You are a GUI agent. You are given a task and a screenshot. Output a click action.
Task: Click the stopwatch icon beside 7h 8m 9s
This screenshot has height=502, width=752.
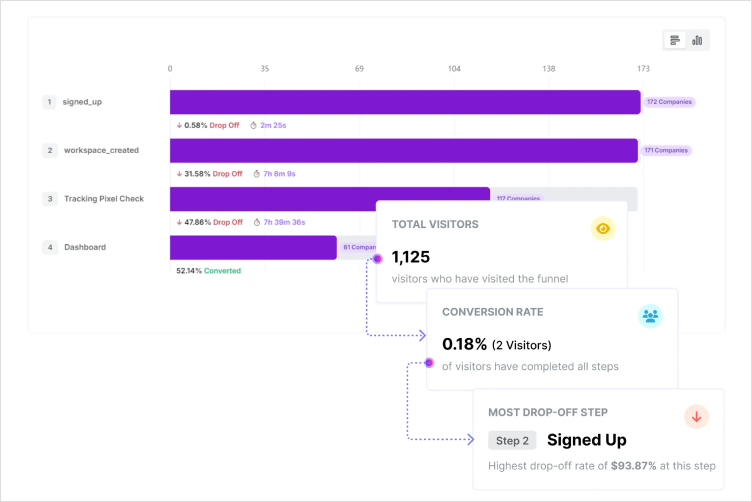[257, 174]
